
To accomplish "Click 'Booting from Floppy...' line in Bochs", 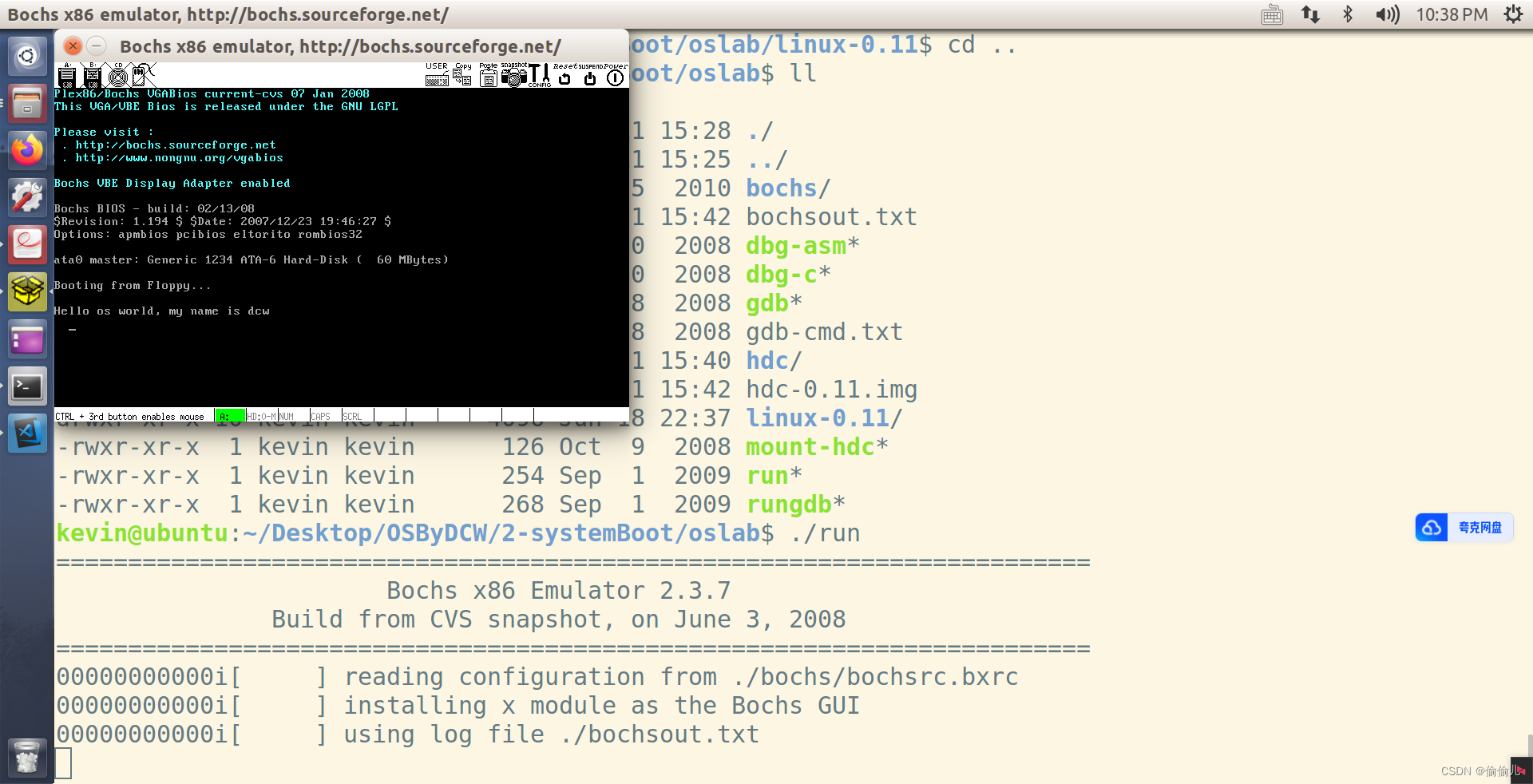I will click(133, 285).
